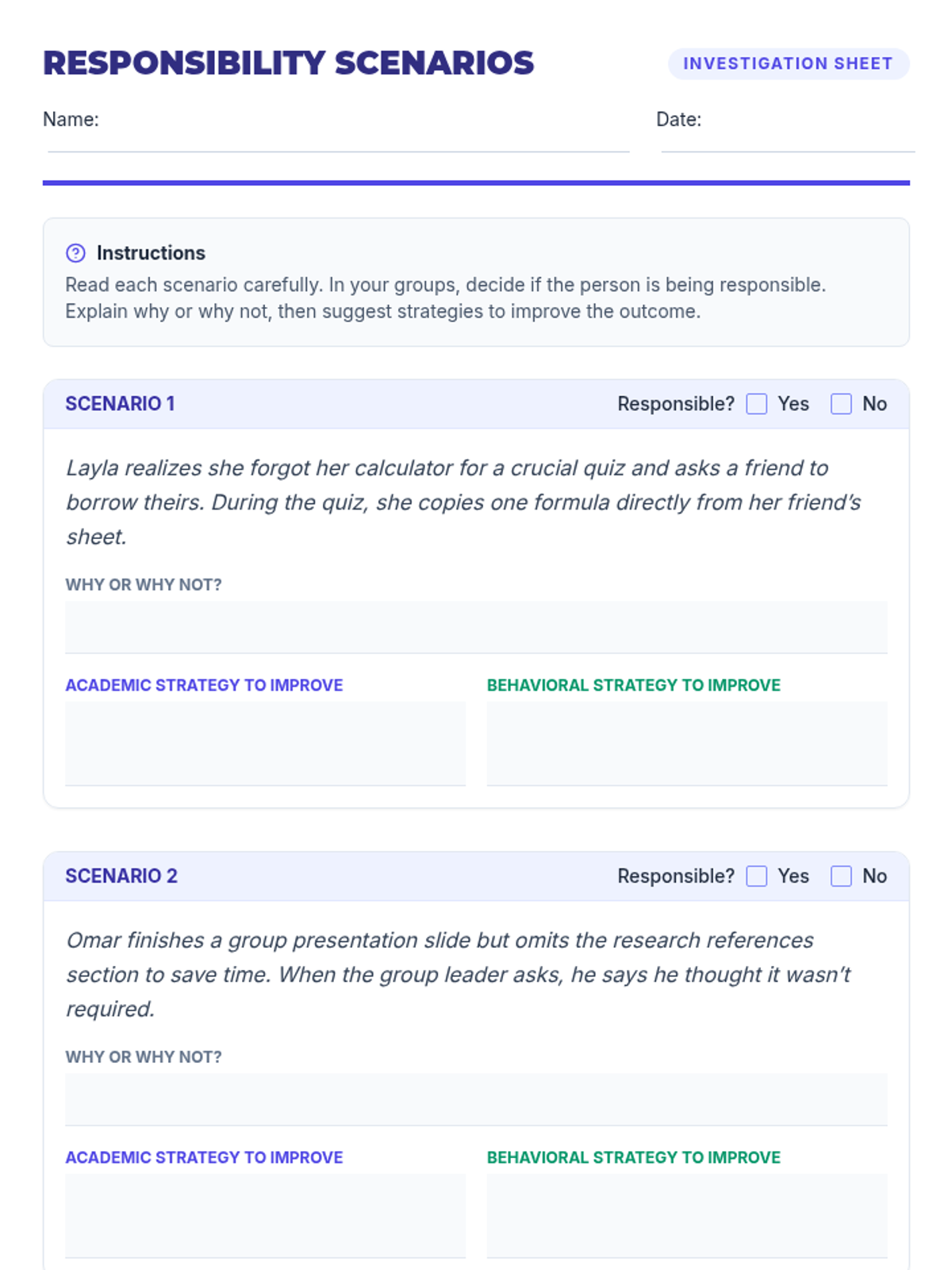Check No for Scenario 2
Screen dimensions: 952x1270
841,876
